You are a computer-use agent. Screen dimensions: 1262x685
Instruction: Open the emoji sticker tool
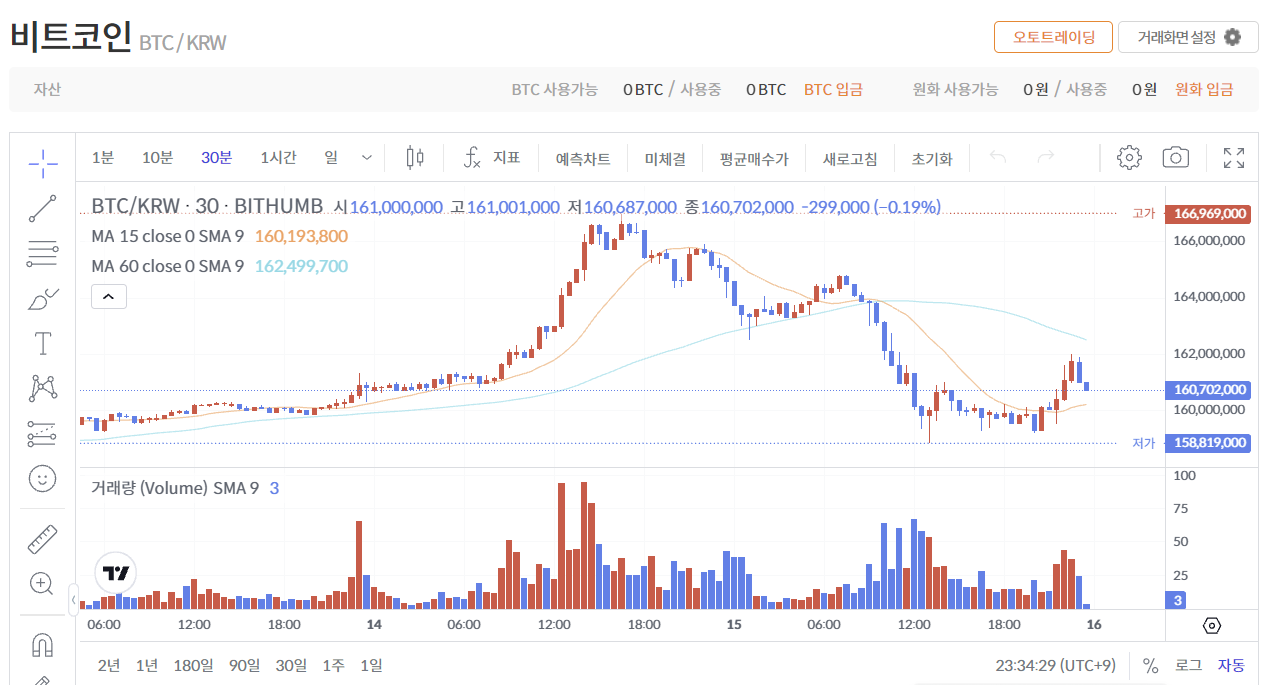coord(42,478)
